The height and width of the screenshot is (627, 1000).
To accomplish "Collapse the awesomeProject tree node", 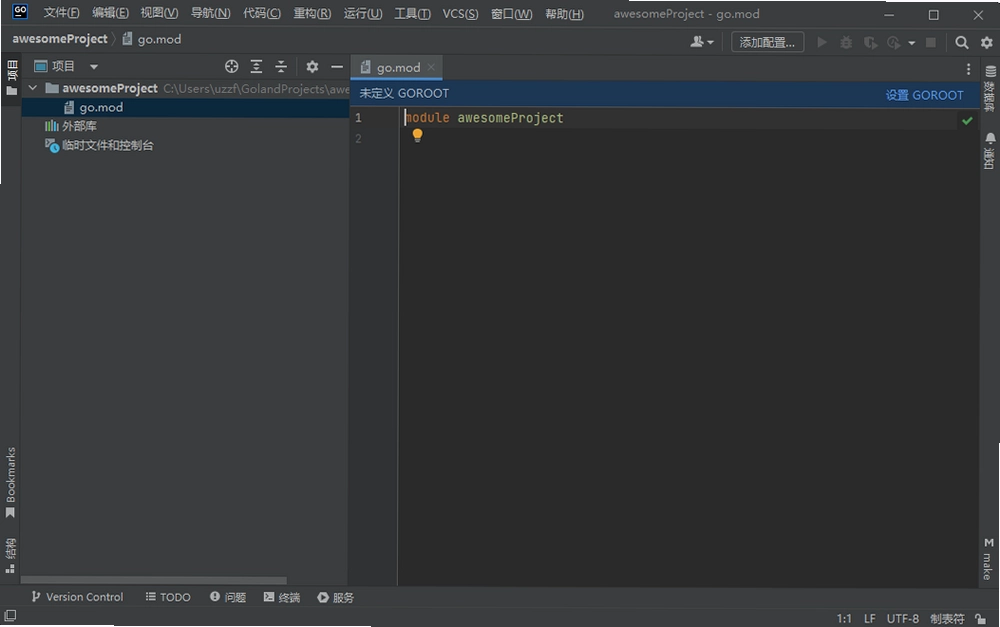I will pyautogui.click(x=33, y=88).
